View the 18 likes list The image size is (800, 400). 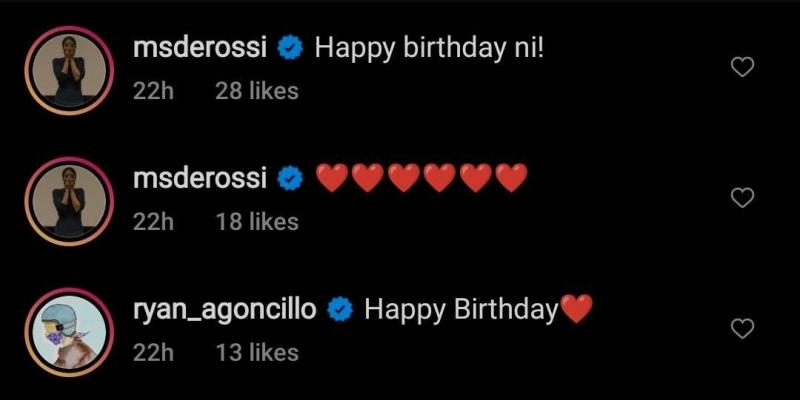click(257, 222)
